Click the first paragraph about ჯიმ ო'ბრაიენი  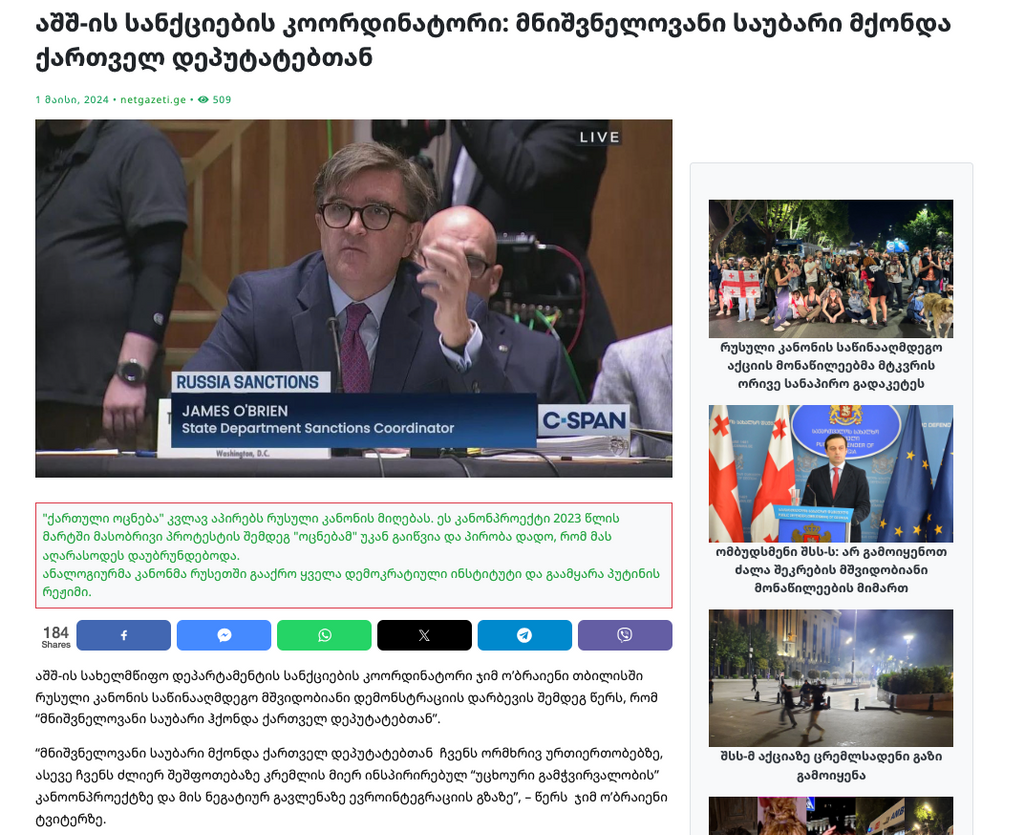pyautogui.click(x=347, y=698)
